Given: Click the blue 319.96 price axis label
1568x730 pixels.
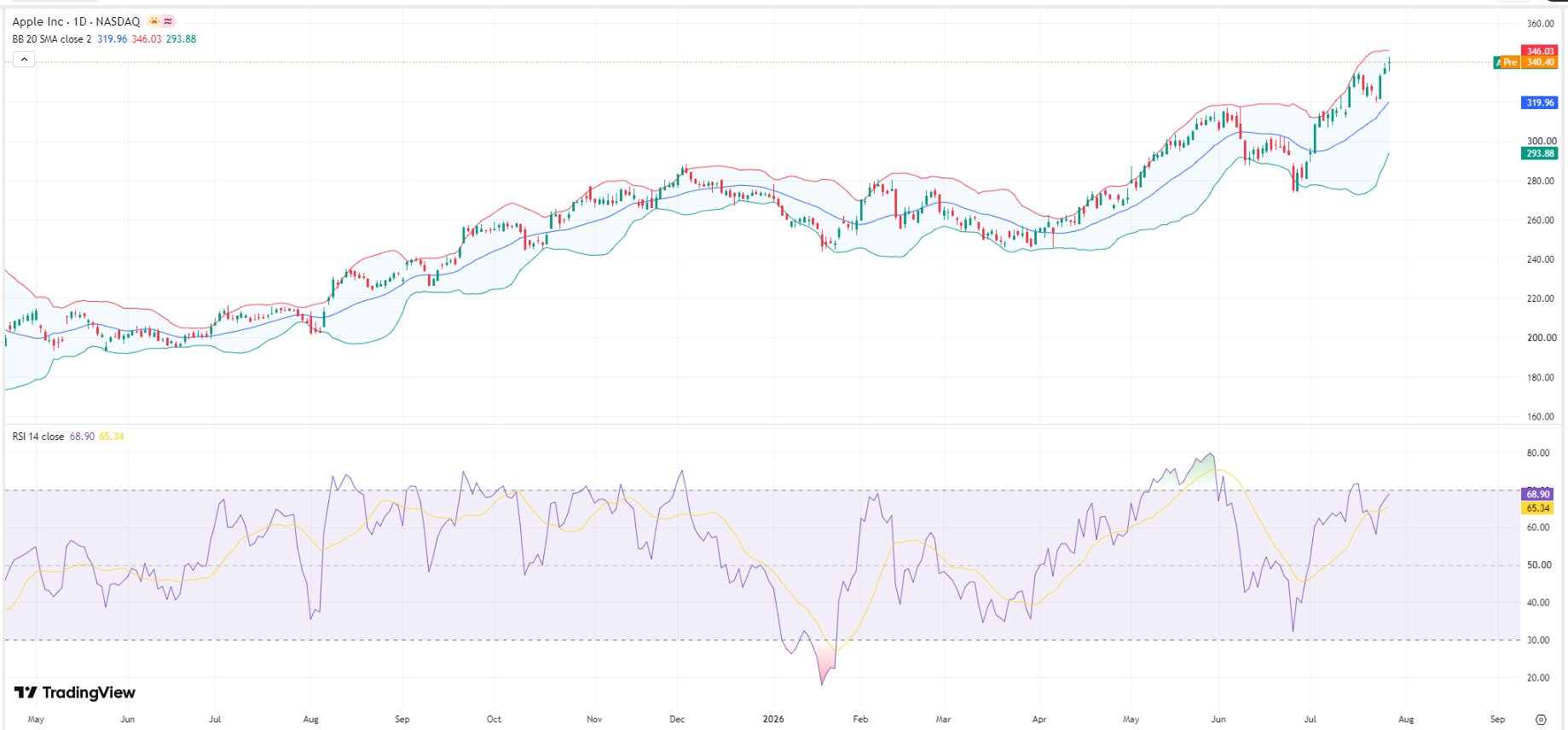Looking at the screenshot, I should tap(1540, 102).
